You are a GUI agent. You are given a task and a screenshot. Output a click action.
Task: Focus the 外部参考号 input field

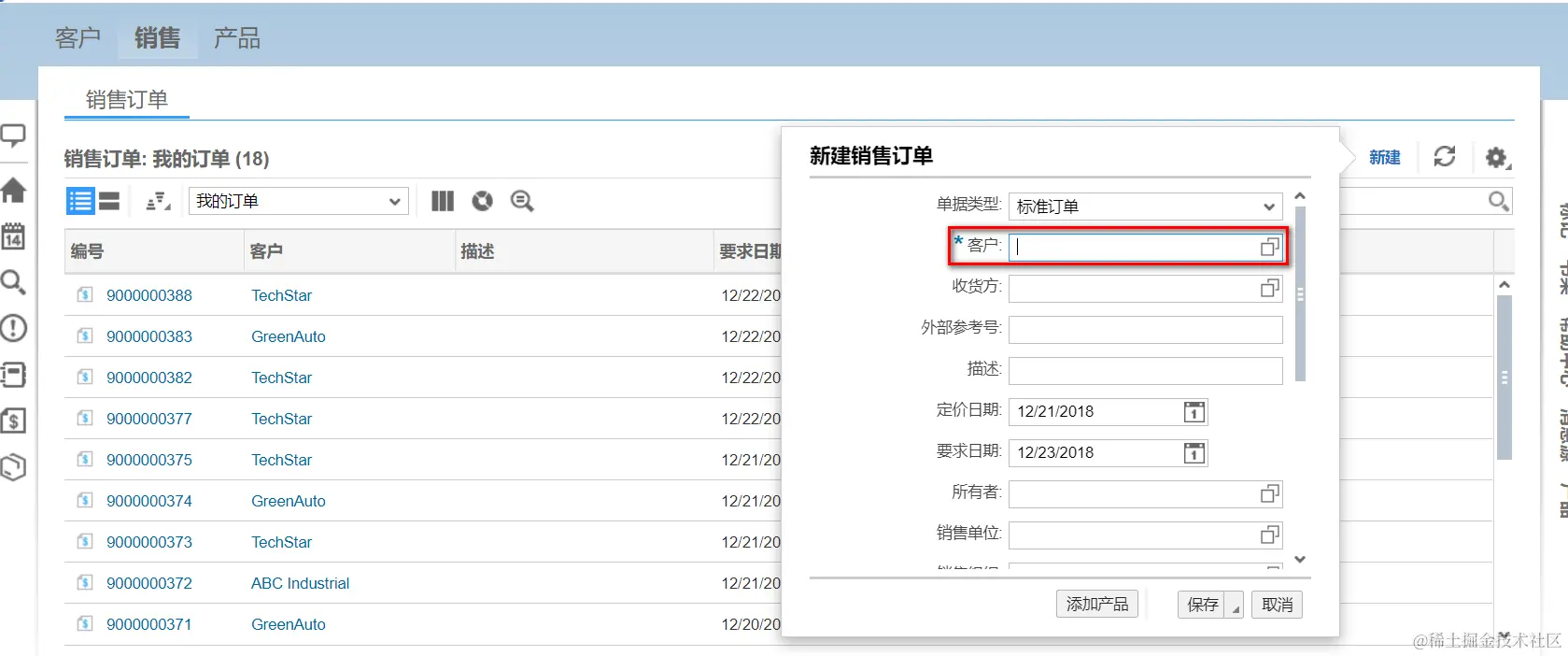coord(1145,329)
